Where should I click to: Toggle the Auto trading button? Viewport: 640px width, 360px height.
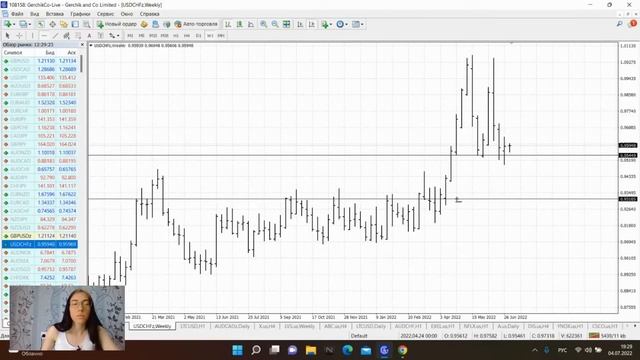point(196,24)
